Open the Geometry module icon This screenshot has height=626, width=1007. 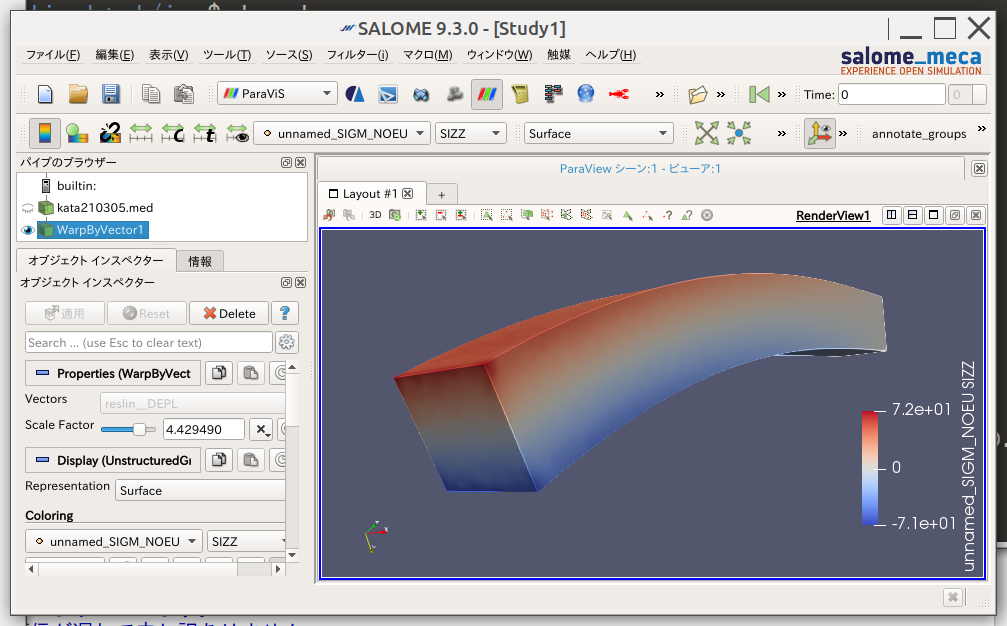coord(387,94)
